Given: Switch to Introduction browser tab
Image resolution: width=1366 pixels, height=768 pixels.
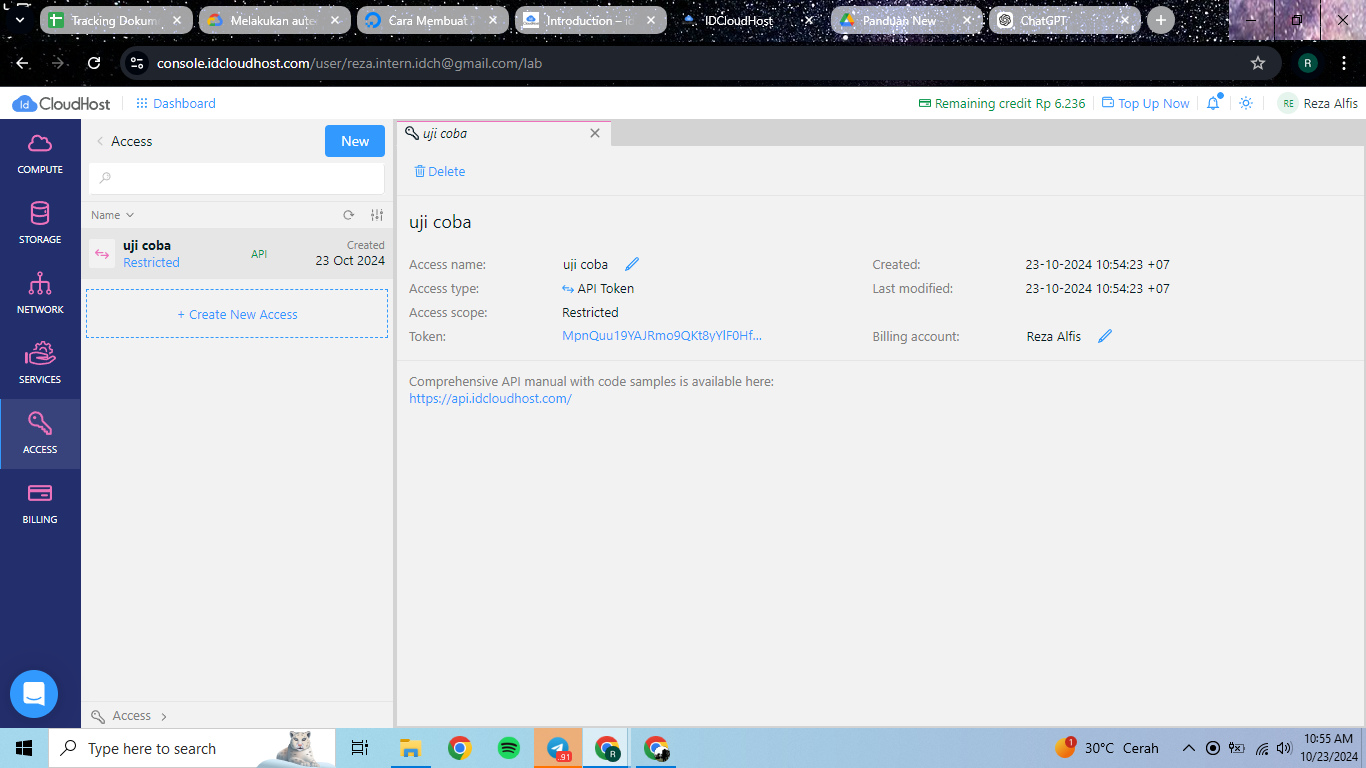Looking at the screenshot, I should 590,20.
